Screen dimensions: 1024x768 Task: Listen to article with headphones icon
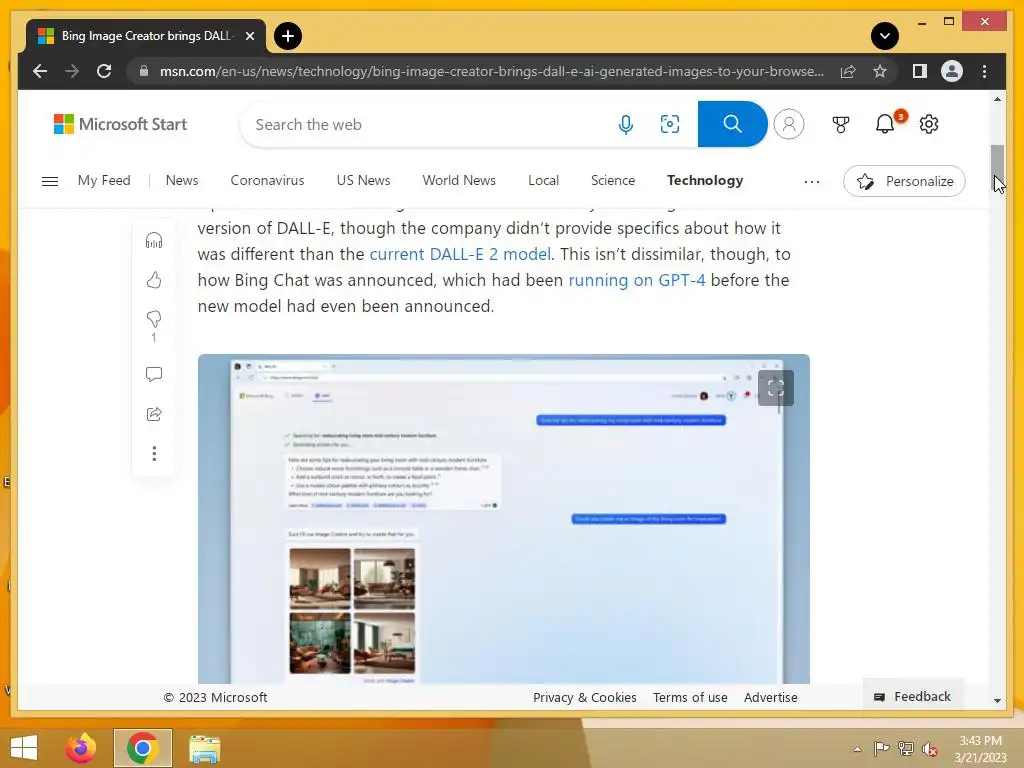[154, 240]
